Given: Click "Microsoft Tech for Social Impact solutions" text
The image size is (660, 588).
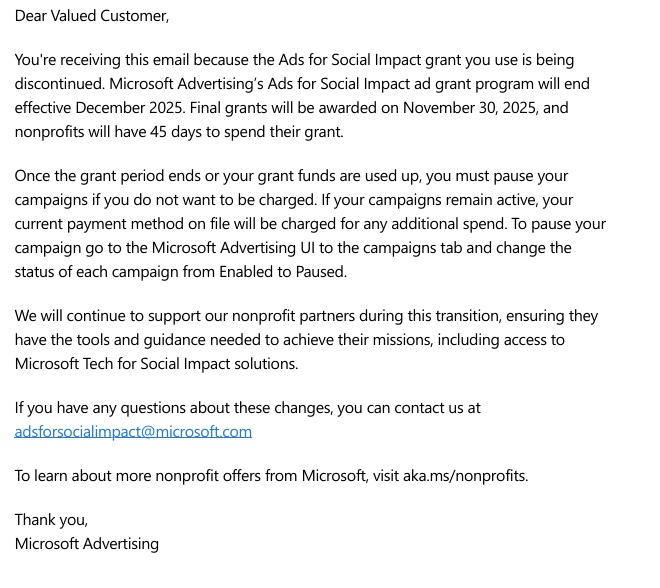Looking at the screenshot, I should point(156,364).
